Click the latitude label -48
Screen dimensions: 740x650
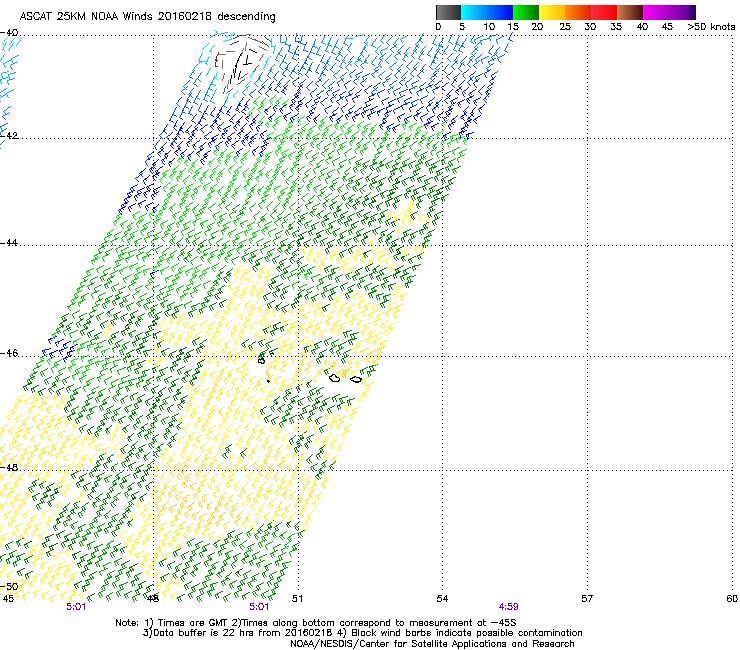(x=9, y=467)
